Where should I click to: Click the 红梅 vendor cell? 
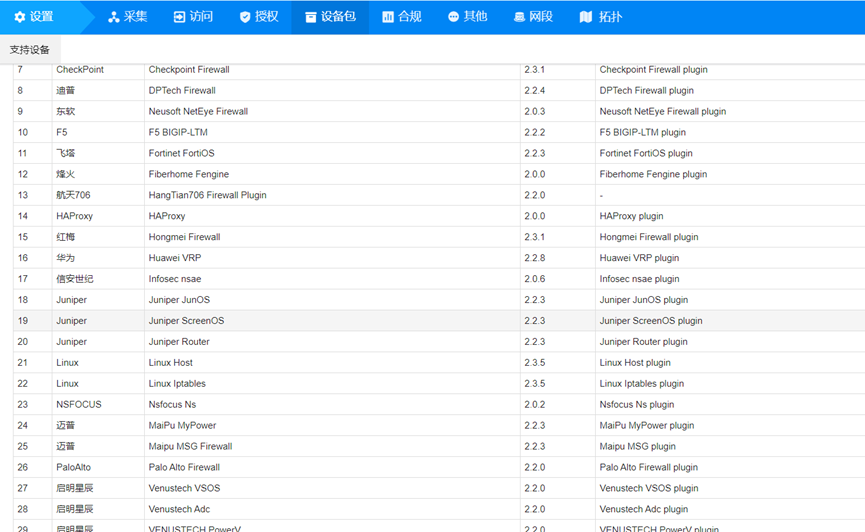click(65, 237)
